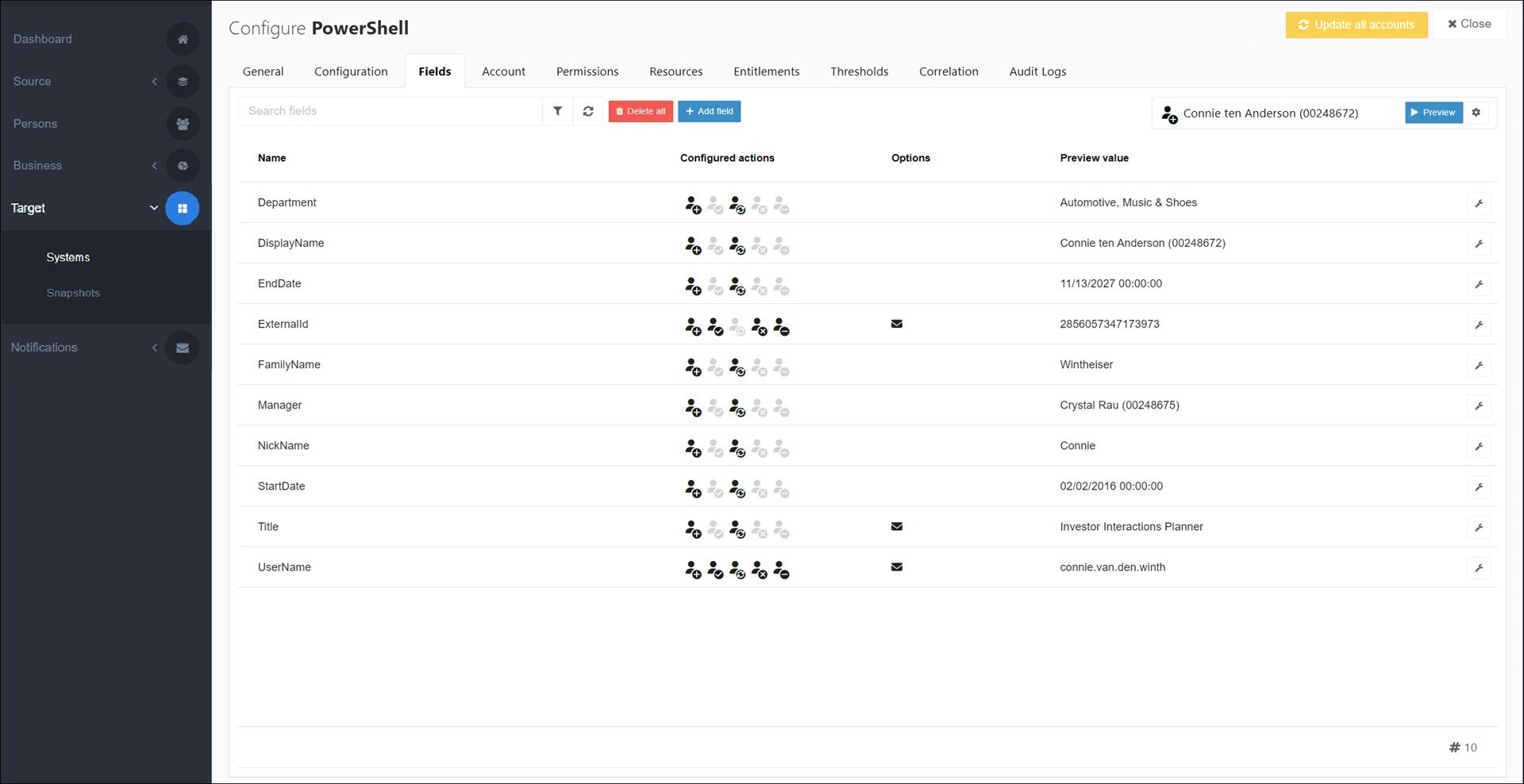Go to the Resources tab
Image resolution: width=1524 pixels, height=784 pixels.
pyautogui.click(x=675, y=71)
